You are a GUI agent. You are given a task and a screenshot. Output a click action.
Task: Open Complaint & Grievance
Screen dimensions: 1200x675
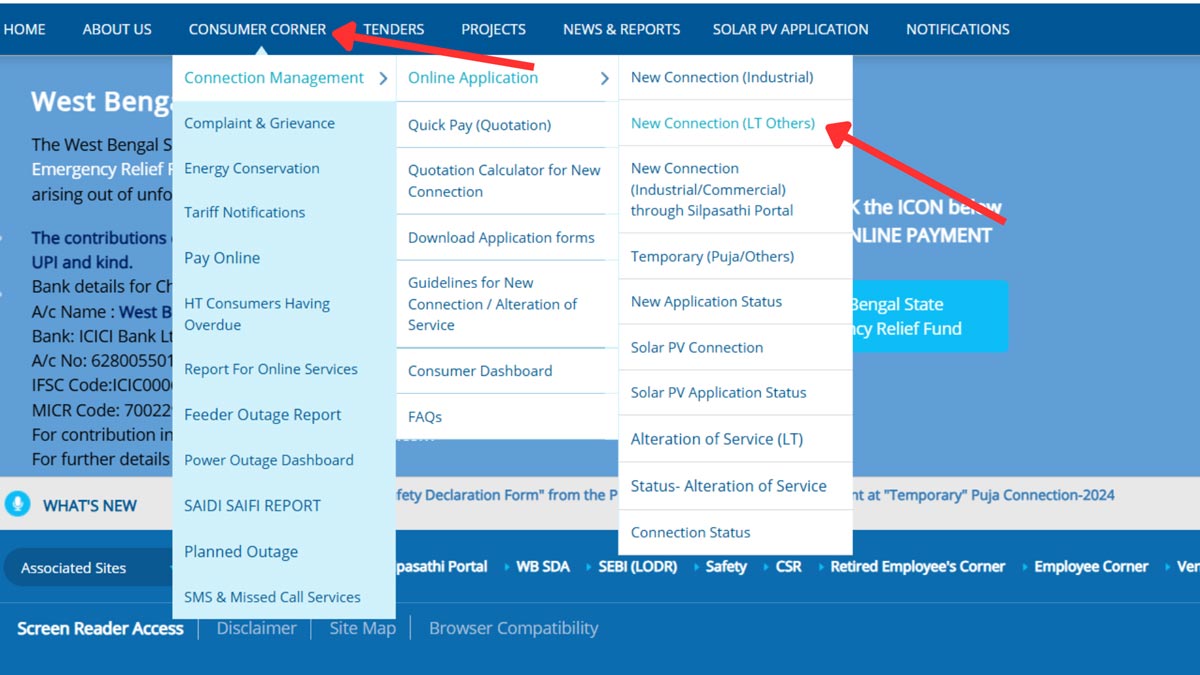click(x=260, y=122)
